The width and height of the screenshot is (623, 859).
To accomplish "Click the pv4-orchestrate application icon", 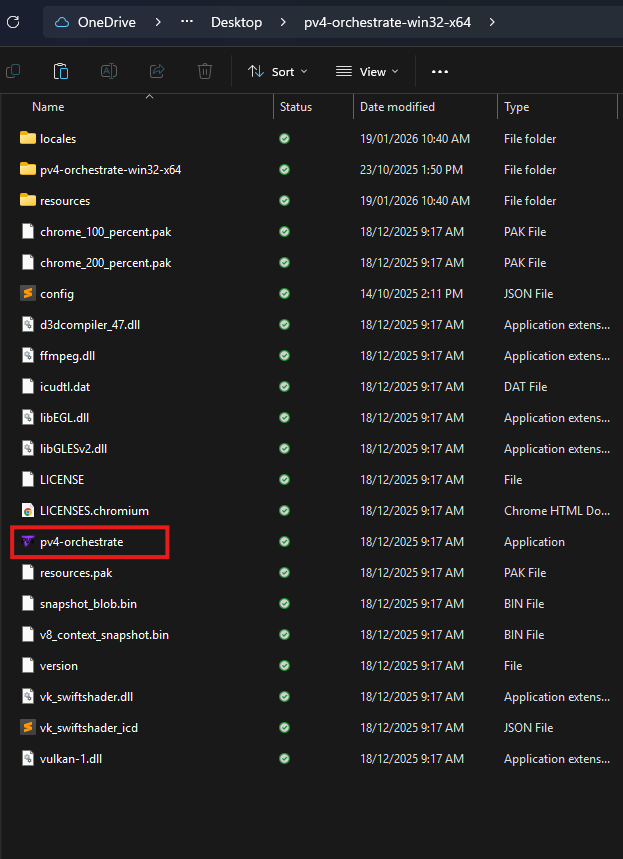I will (x=27, y=542).
